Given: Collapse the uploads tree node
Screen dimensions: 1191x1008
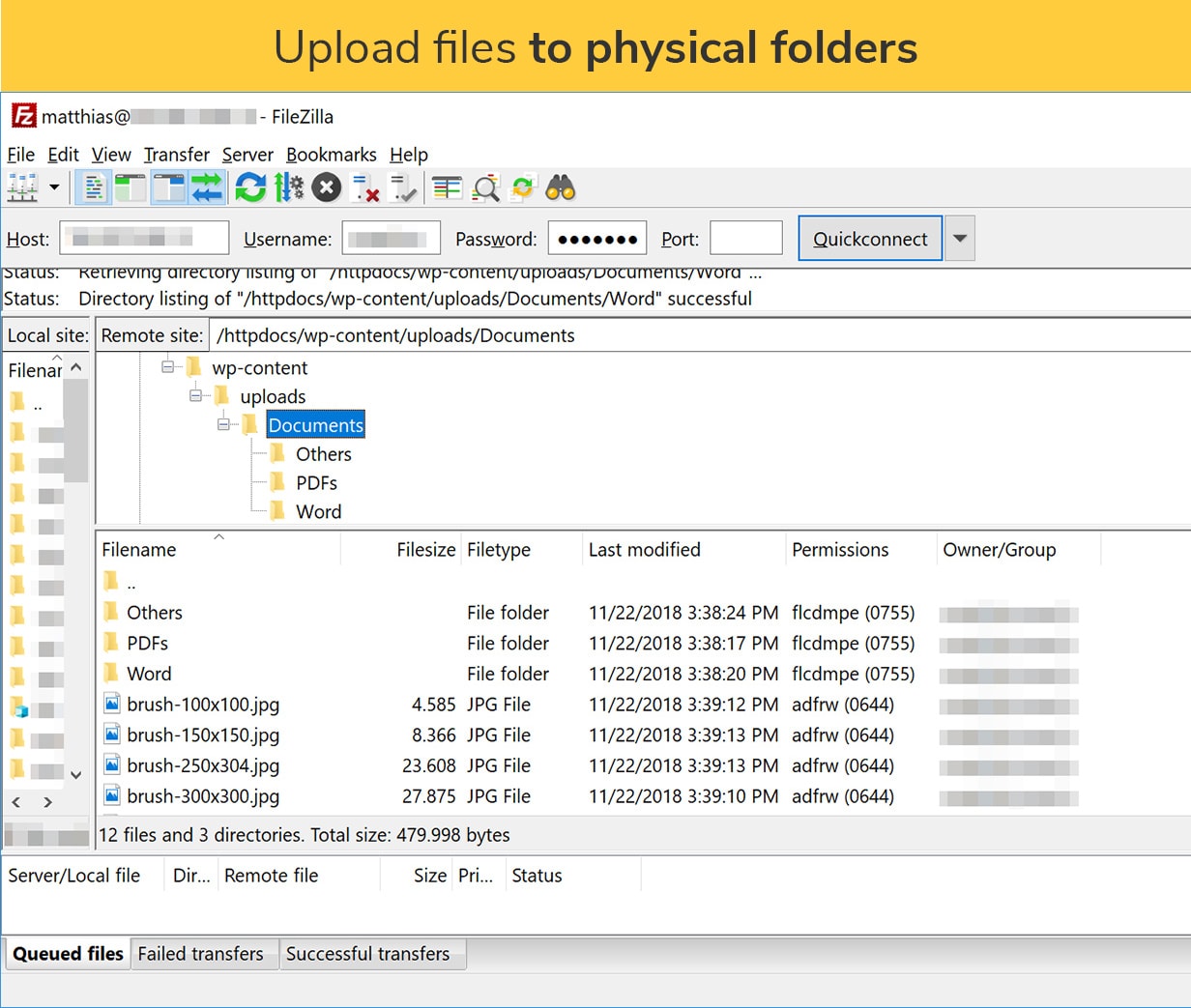Looking at the screenshot, I should tap(195, 395).
